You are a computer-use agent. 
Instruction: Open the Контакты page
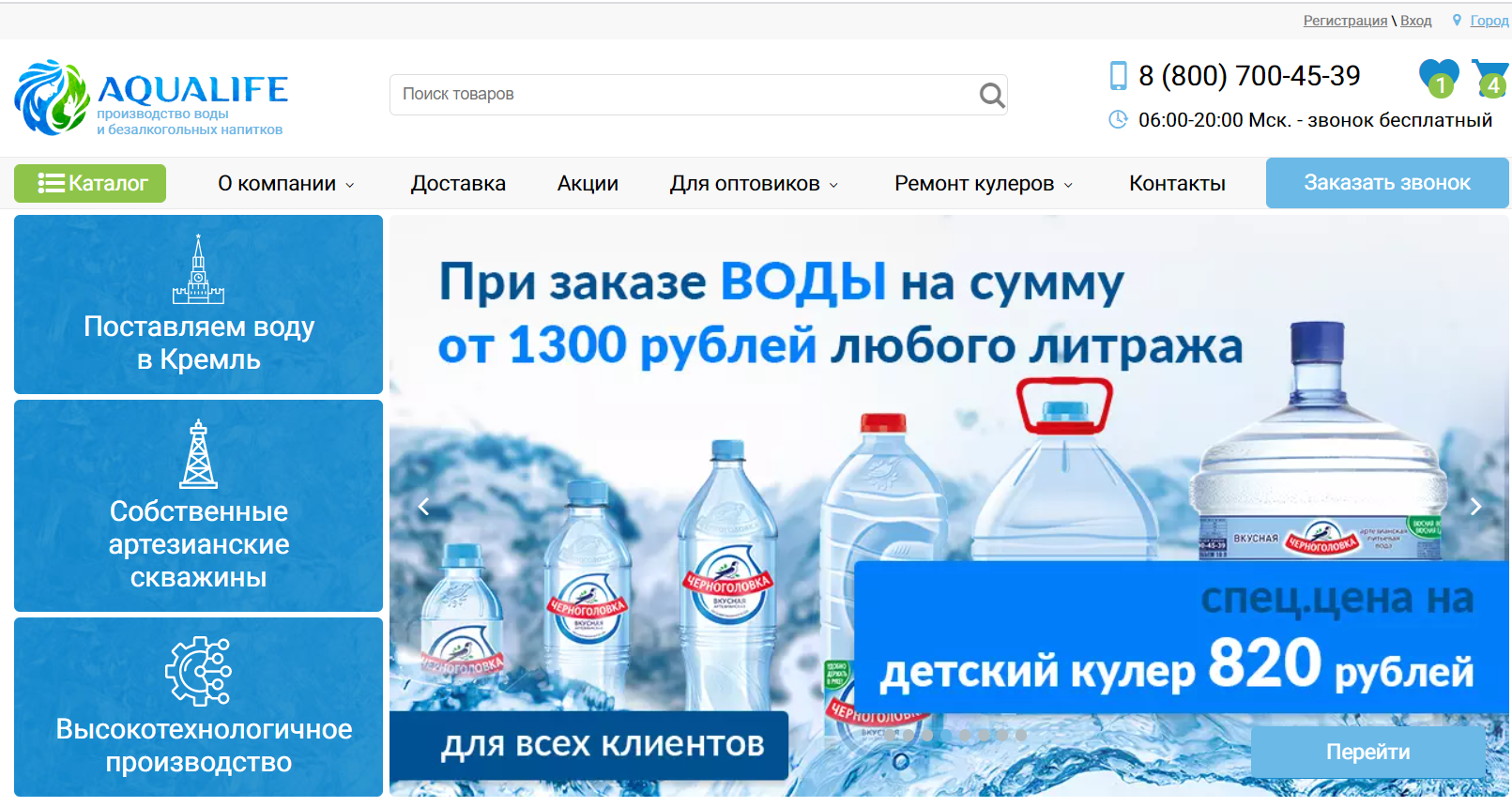tap(1177, 184)
